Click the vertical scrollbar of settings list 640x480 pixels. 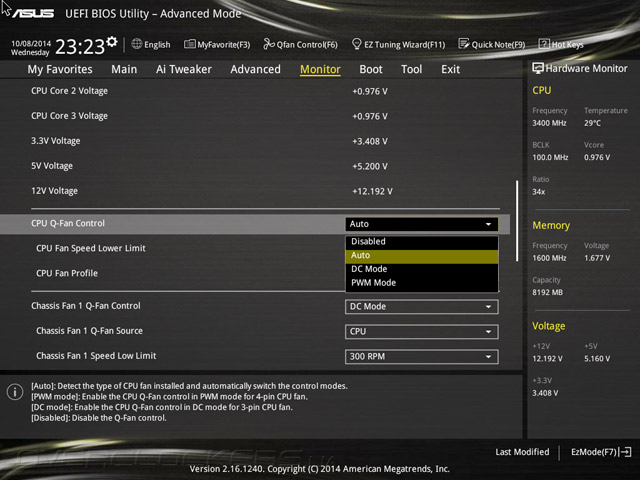pos(517,220)
